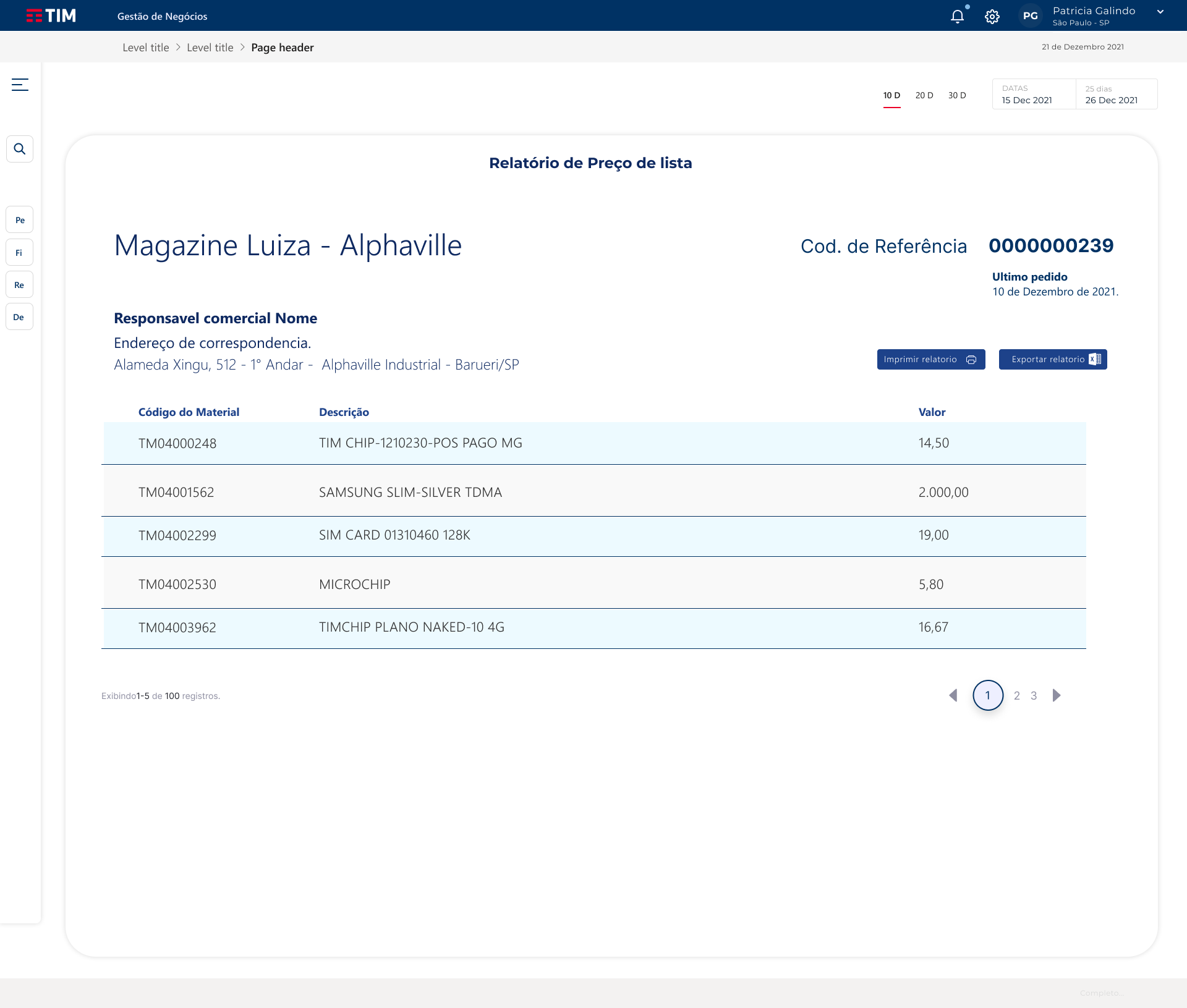This screenshot has height=1008, width=1187.
Task: Click Imprimir relatorio button
Action: [x=931, y=360]
